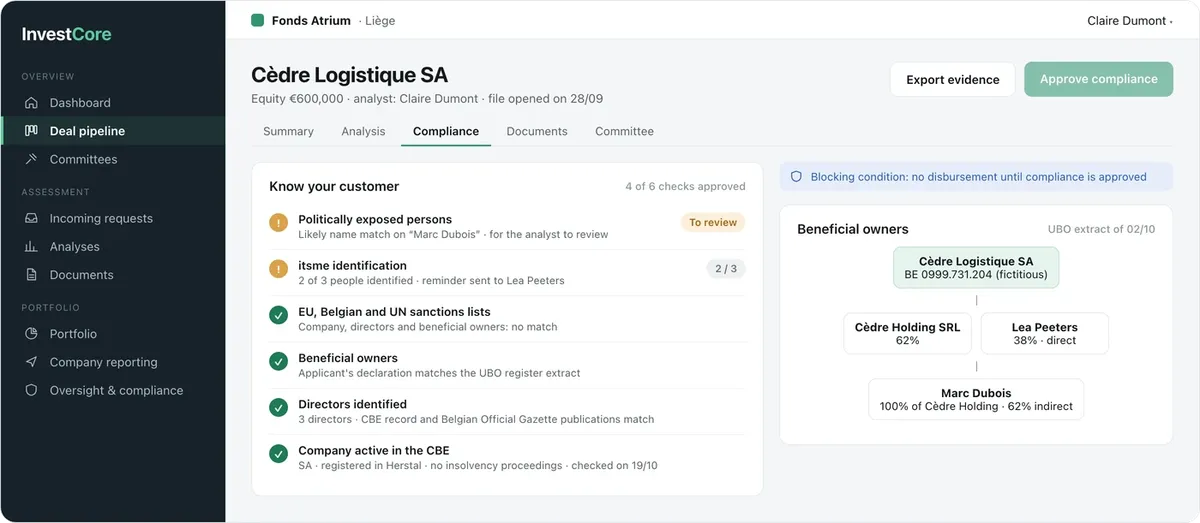
Task: Click the InvestCore logo
Action: click(x=67, y=34)
